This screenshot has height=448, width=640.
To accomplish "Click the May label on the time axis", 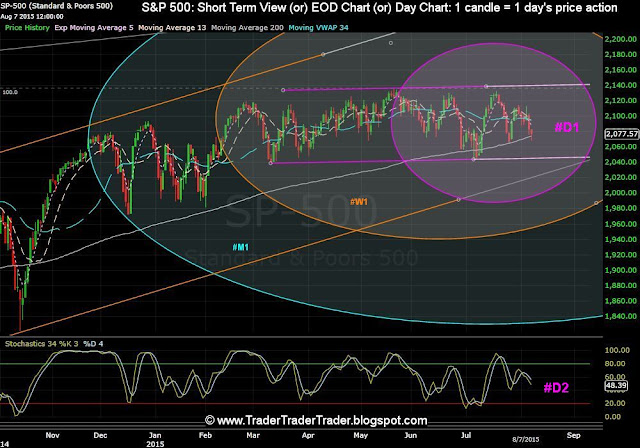I will (360, 435).
